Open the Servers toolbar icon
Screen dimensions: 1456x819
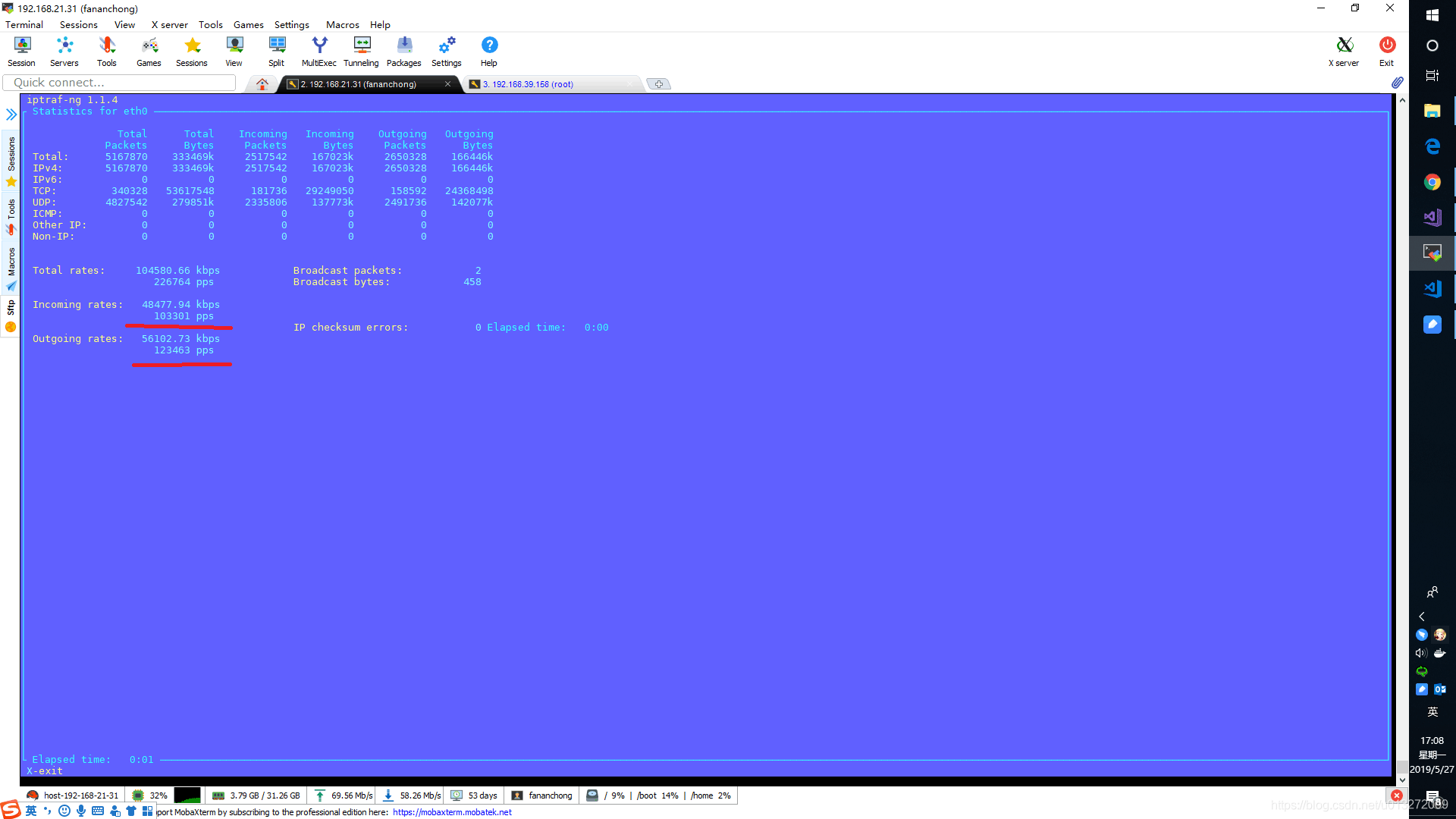coord(64,52)
